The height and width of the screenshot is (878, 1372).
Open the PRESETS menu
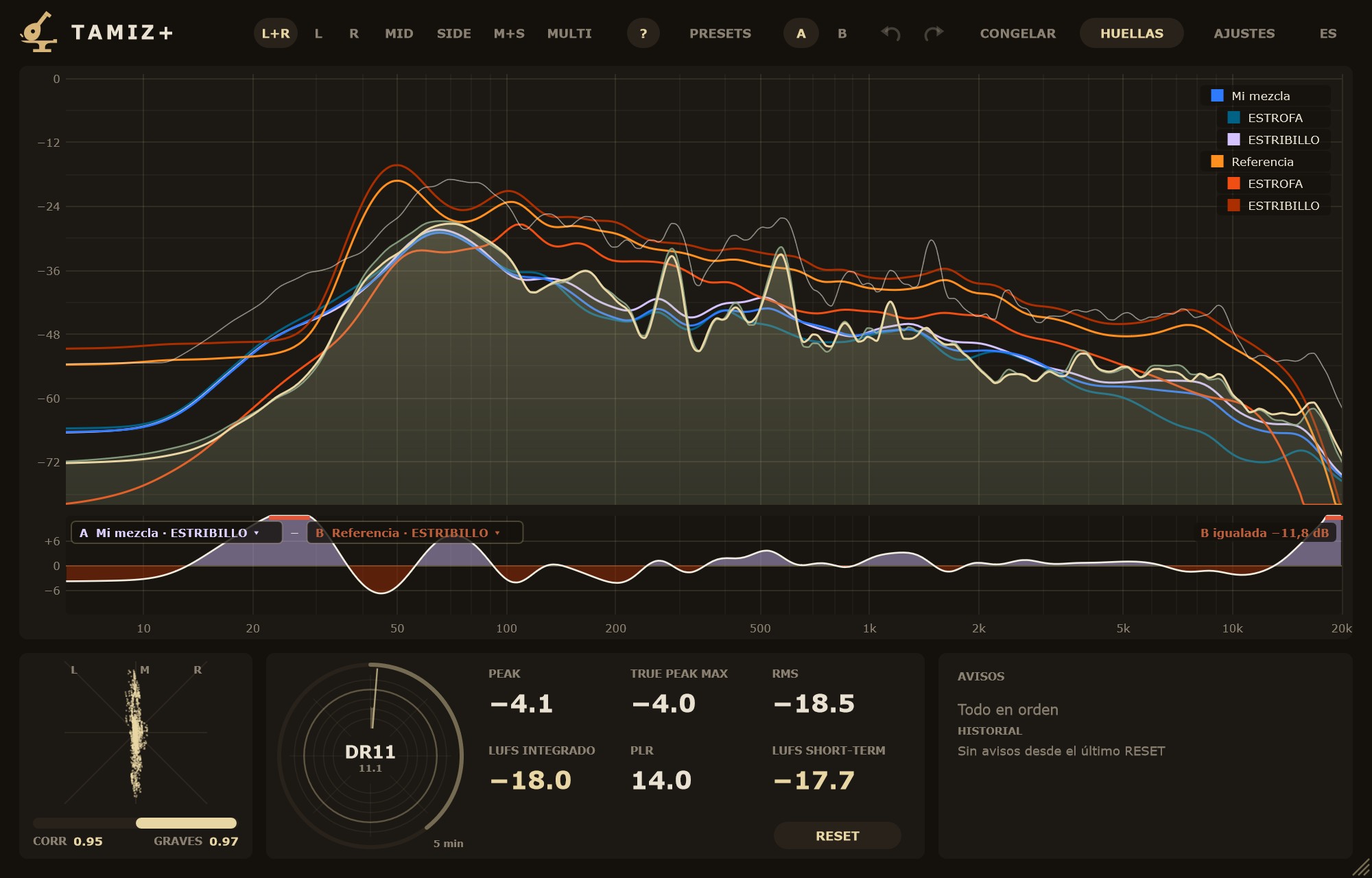pyautogui.click(x=720, y=33)
